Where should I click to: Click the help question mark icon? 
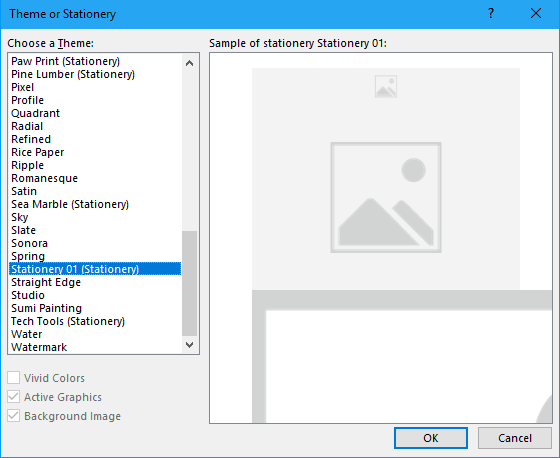[x=491, y=14]
